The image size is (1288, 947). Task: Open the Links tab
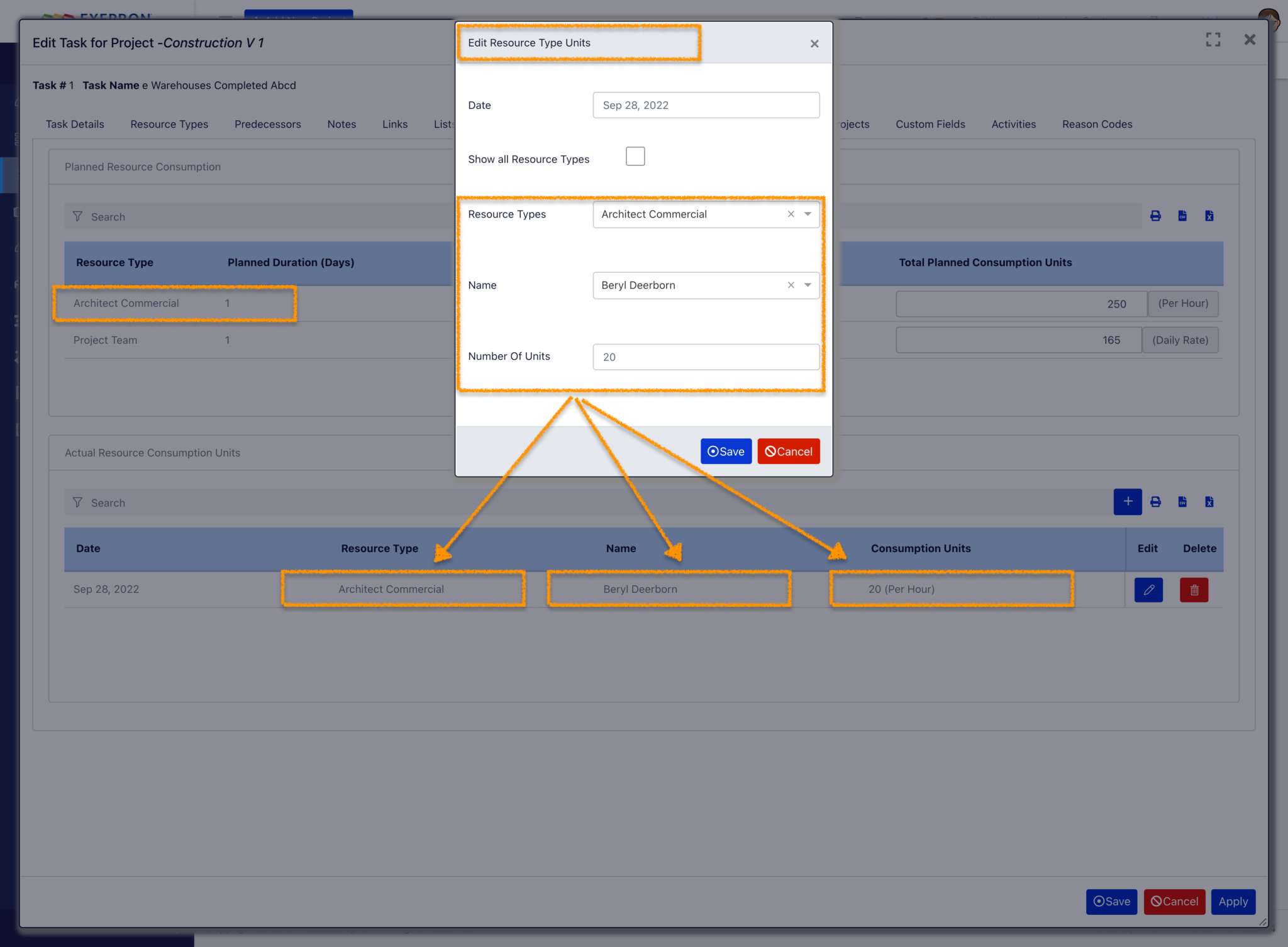395,125
